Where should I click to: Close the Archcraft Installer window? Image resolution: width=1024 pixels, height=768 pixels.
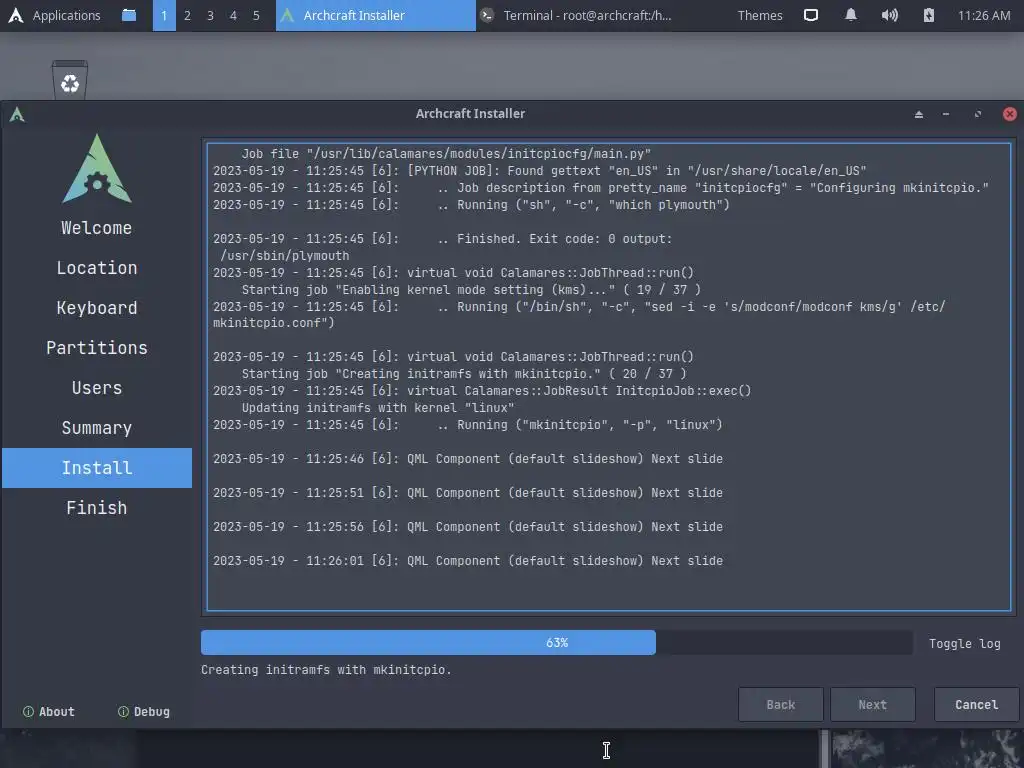pos(1010,114)
